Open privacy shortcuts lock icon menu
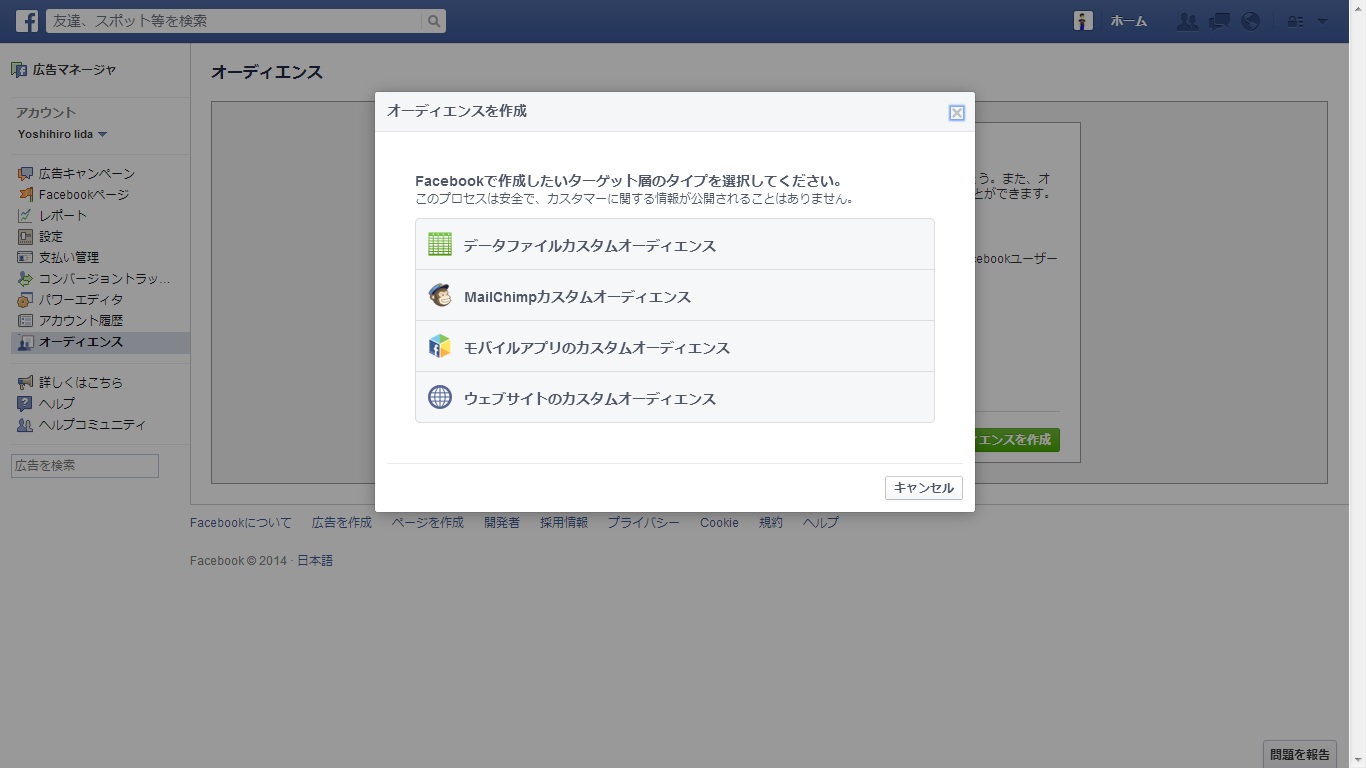The image size is (1366, 768). [x=1295, y=21]
